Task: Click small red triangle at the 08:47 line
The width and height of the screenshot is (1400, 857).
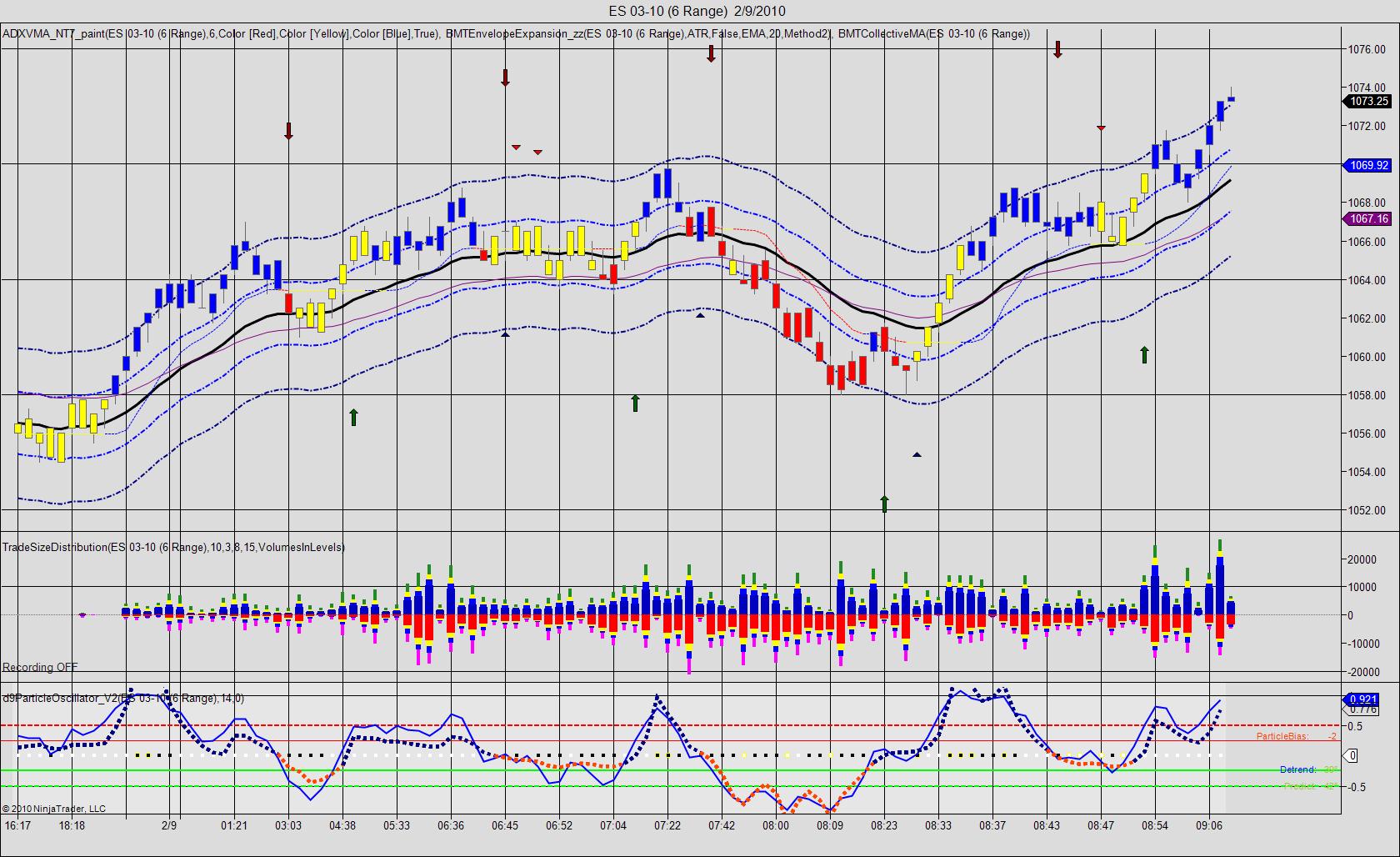Action: coord(1101,128)
